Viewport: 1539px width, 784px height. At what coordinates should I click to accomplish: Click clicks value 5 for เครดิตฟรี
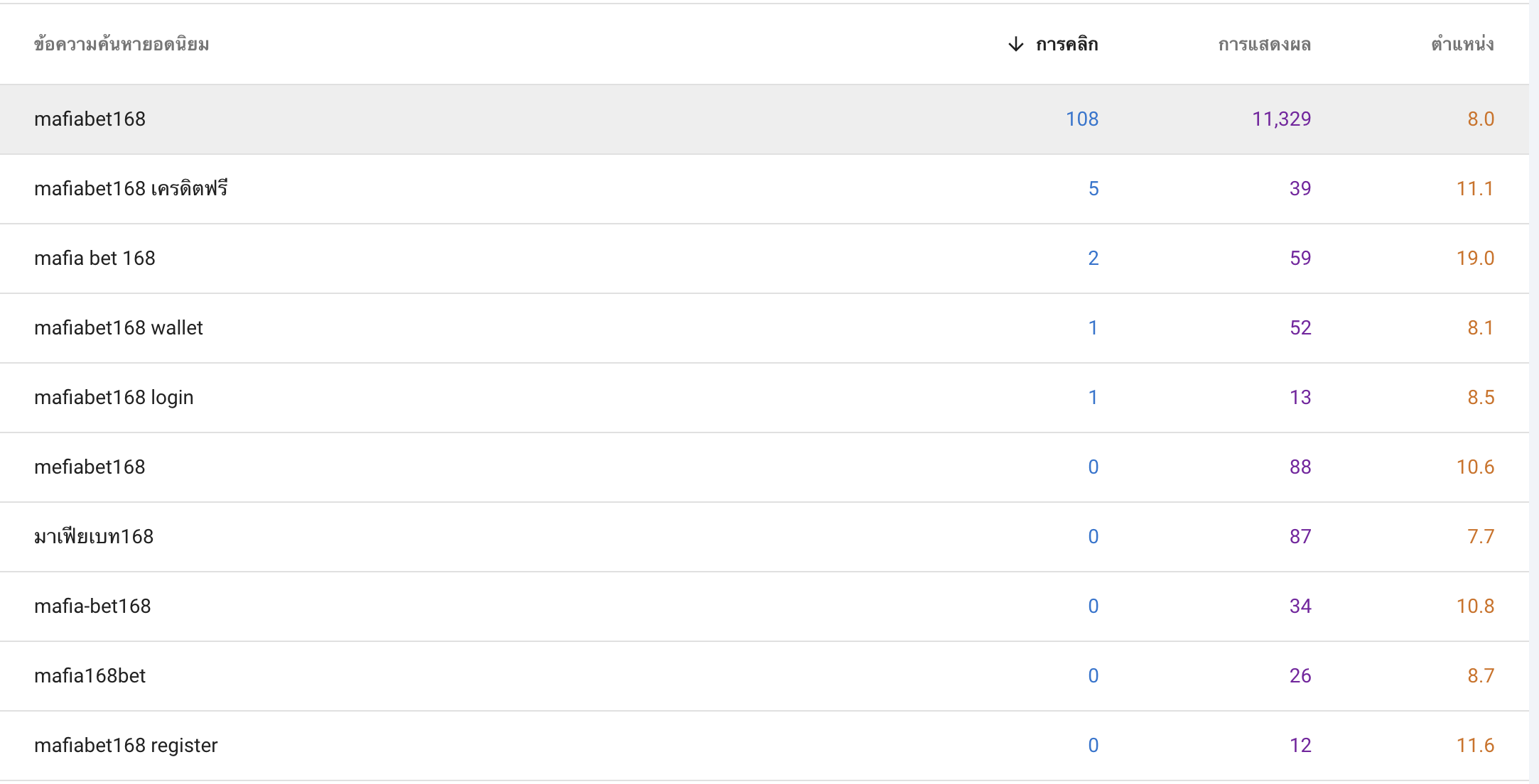click(1093, 188)
